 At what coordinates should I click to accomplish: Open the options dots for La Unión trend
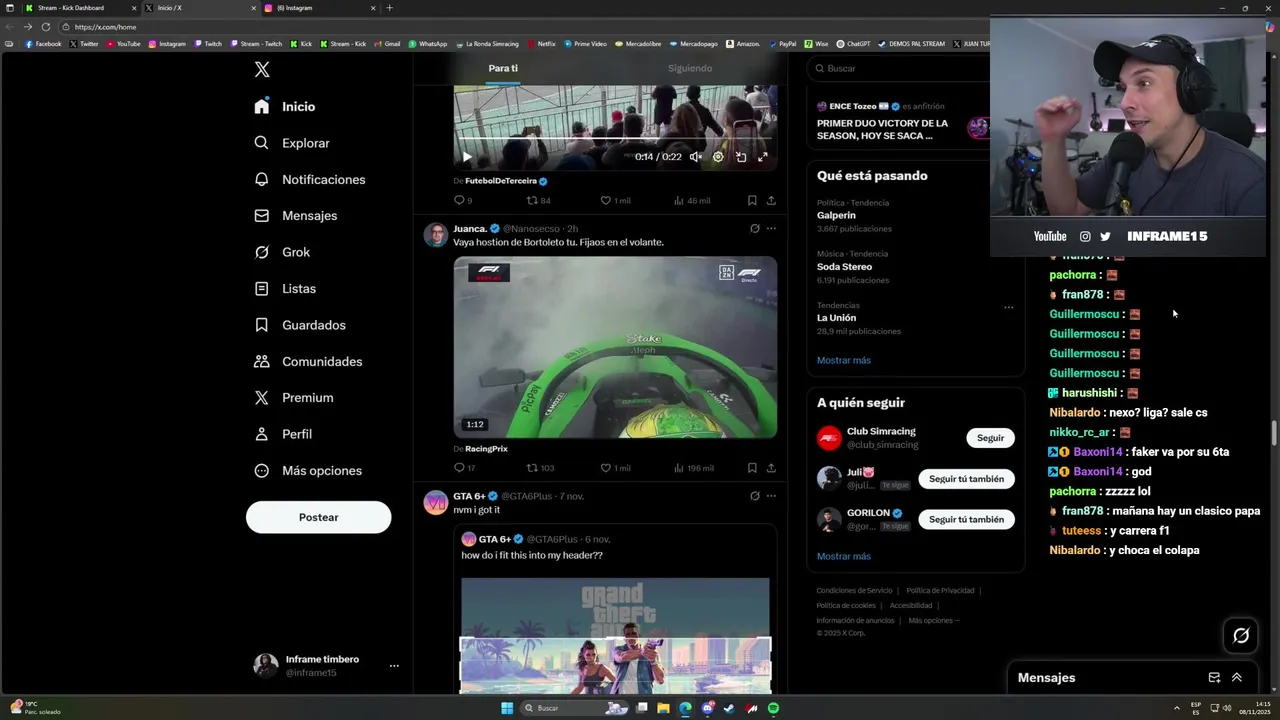(x=1008, y=307)
